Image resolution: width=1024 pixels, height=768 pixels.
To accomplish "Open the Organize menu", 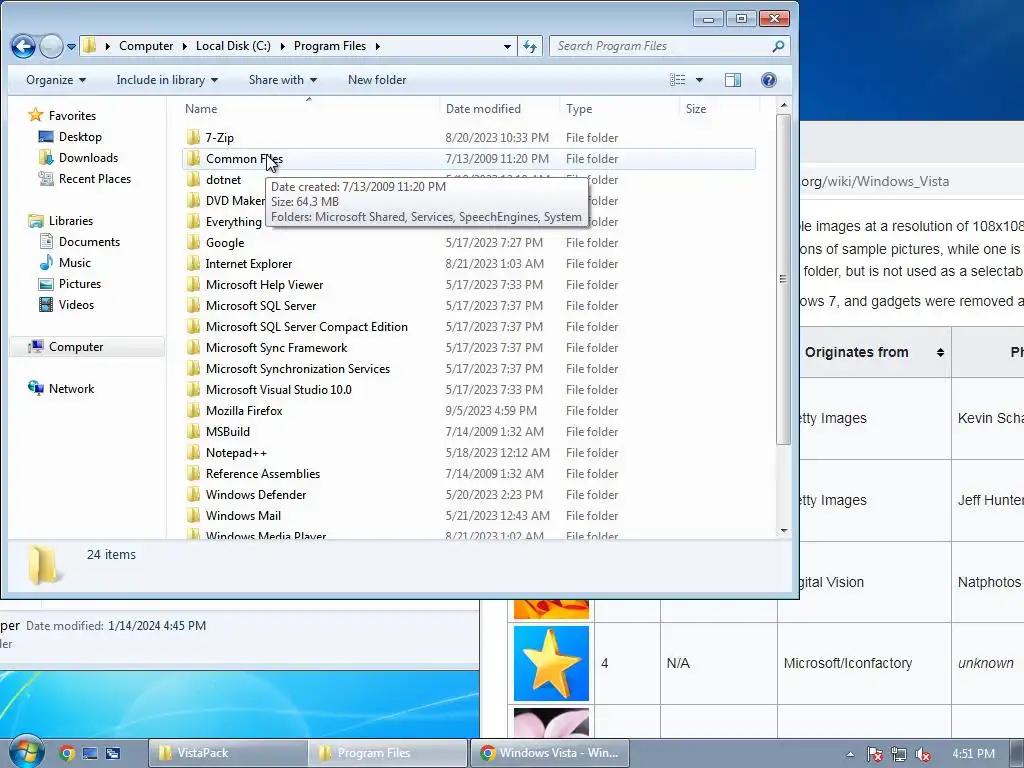I will pos(56,80).
